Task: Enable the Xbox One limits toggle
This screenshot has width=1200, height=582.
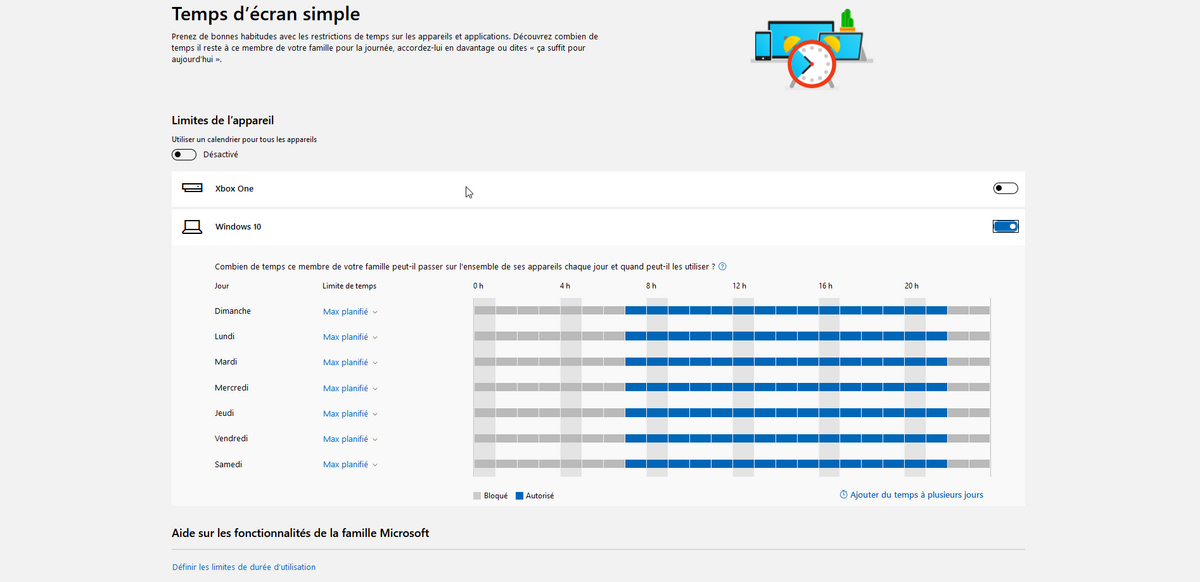Action: (1005, 188)
